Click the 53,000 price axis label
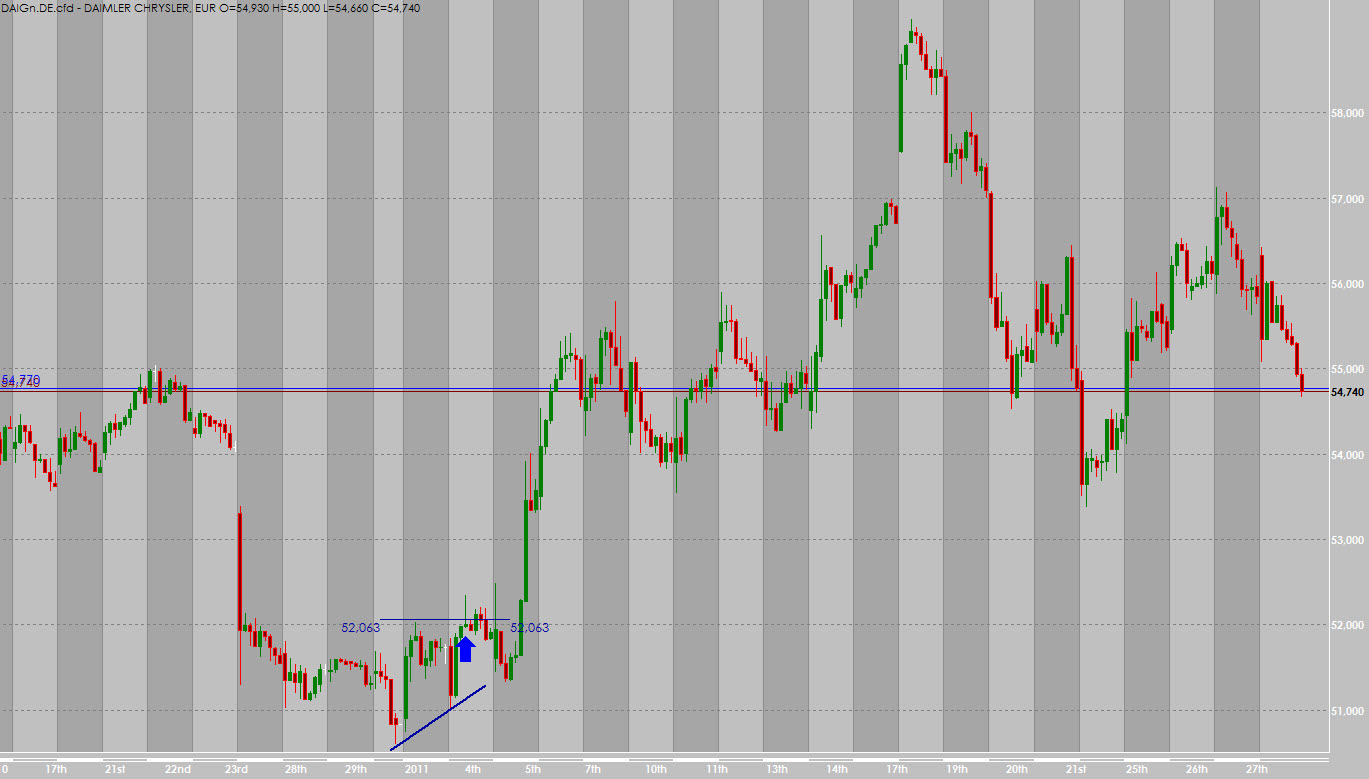 click(1350, 540)
